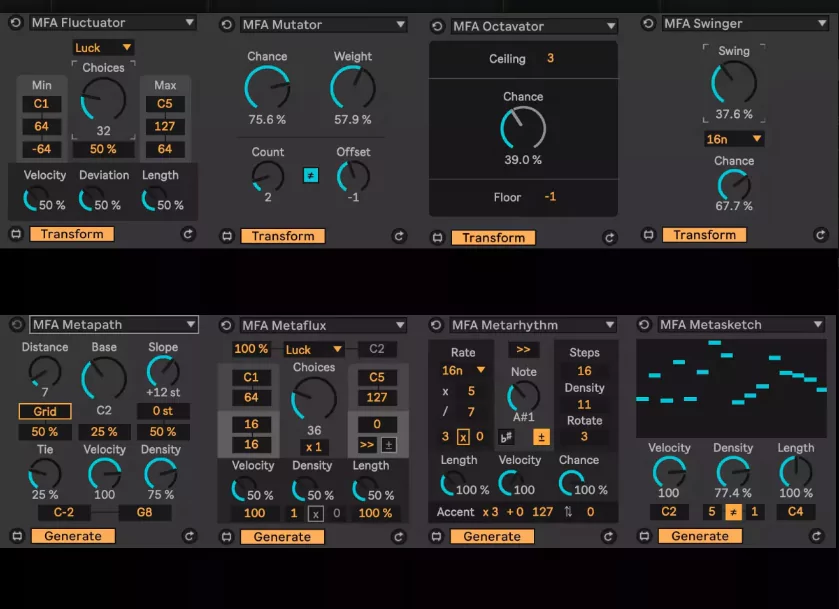Click redo arrow icon in Mutator panel

(x=399, y=236)
